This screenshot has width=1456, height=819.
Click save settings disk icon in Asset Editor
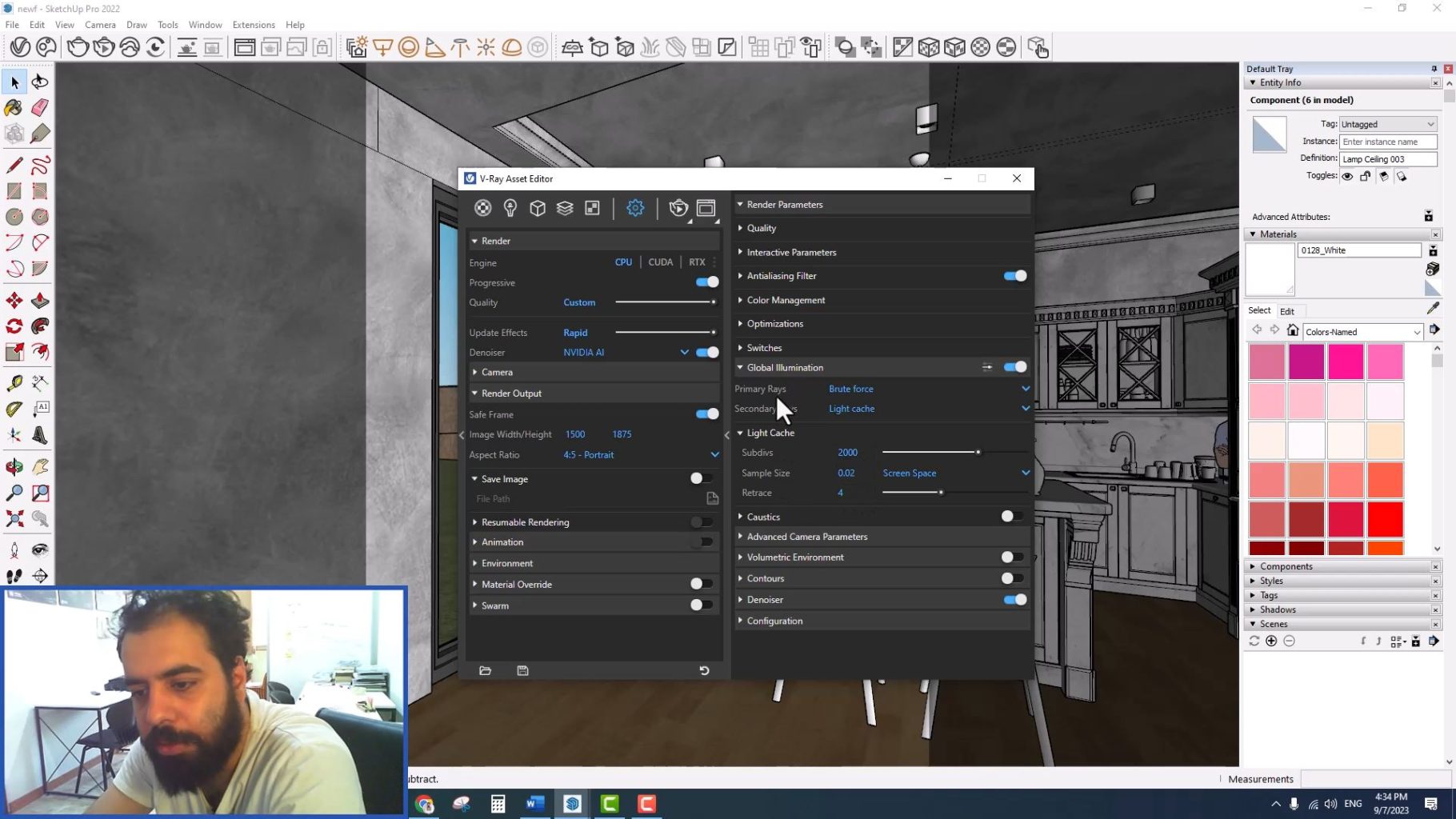[522, 670]
